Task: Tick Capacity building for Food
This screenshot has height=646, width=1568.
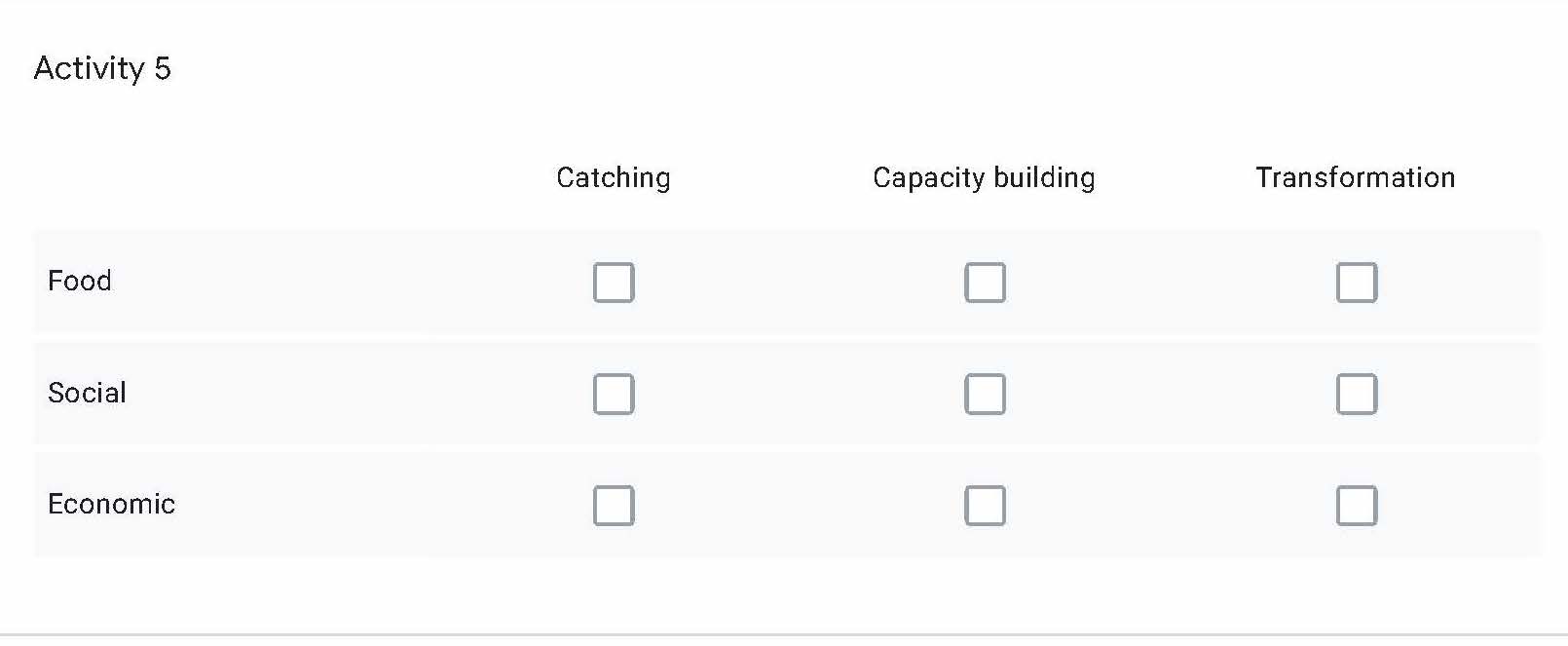Action: 985,283
